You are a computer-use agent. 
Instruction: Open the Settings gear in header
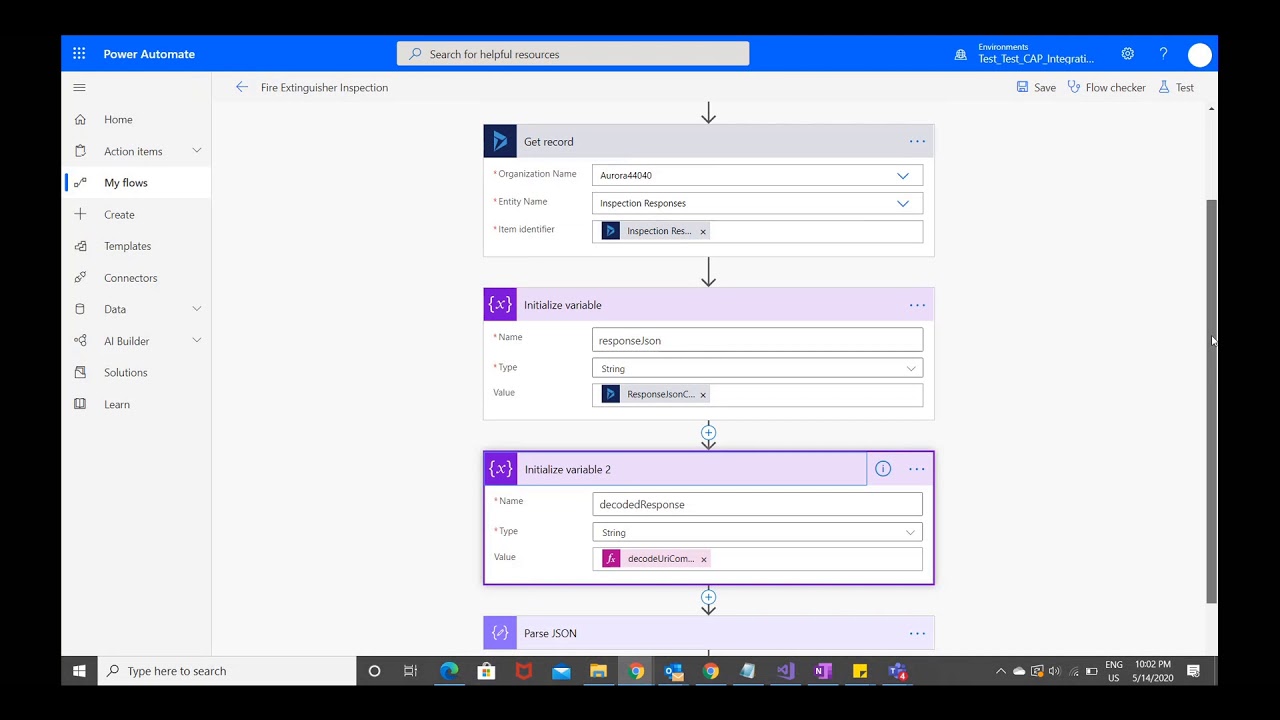point(1128,54)
